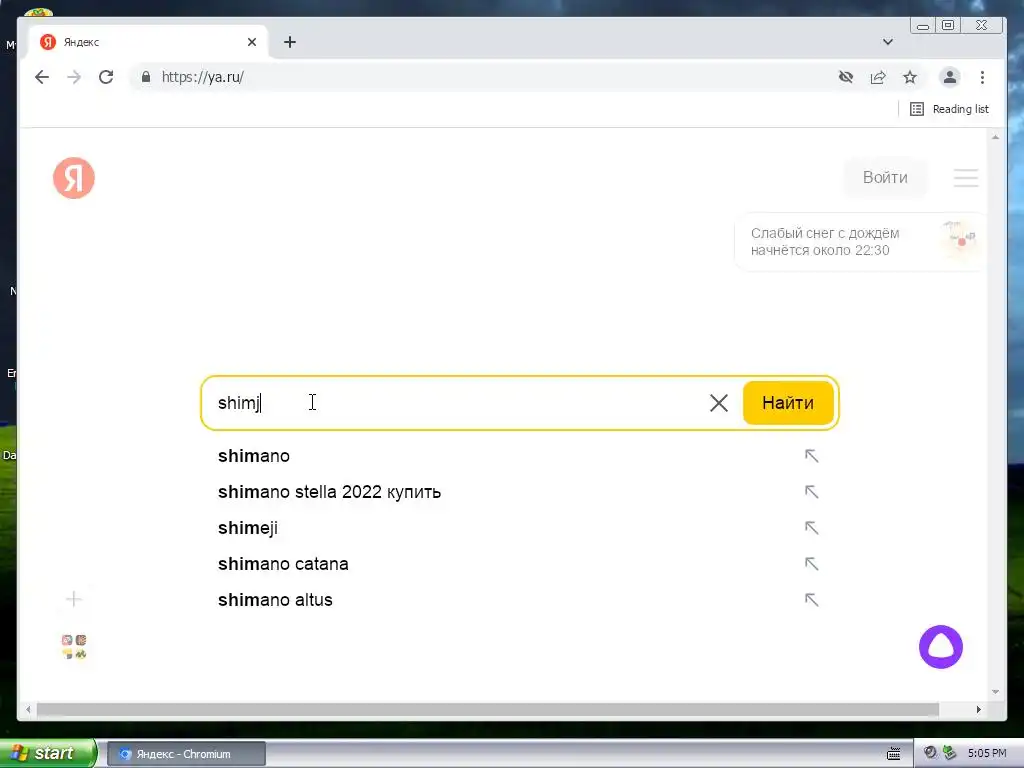This screenshot has height=768, width=1024.
Task: Open the Chromium three-dot menu
Action: click(982, 77)
